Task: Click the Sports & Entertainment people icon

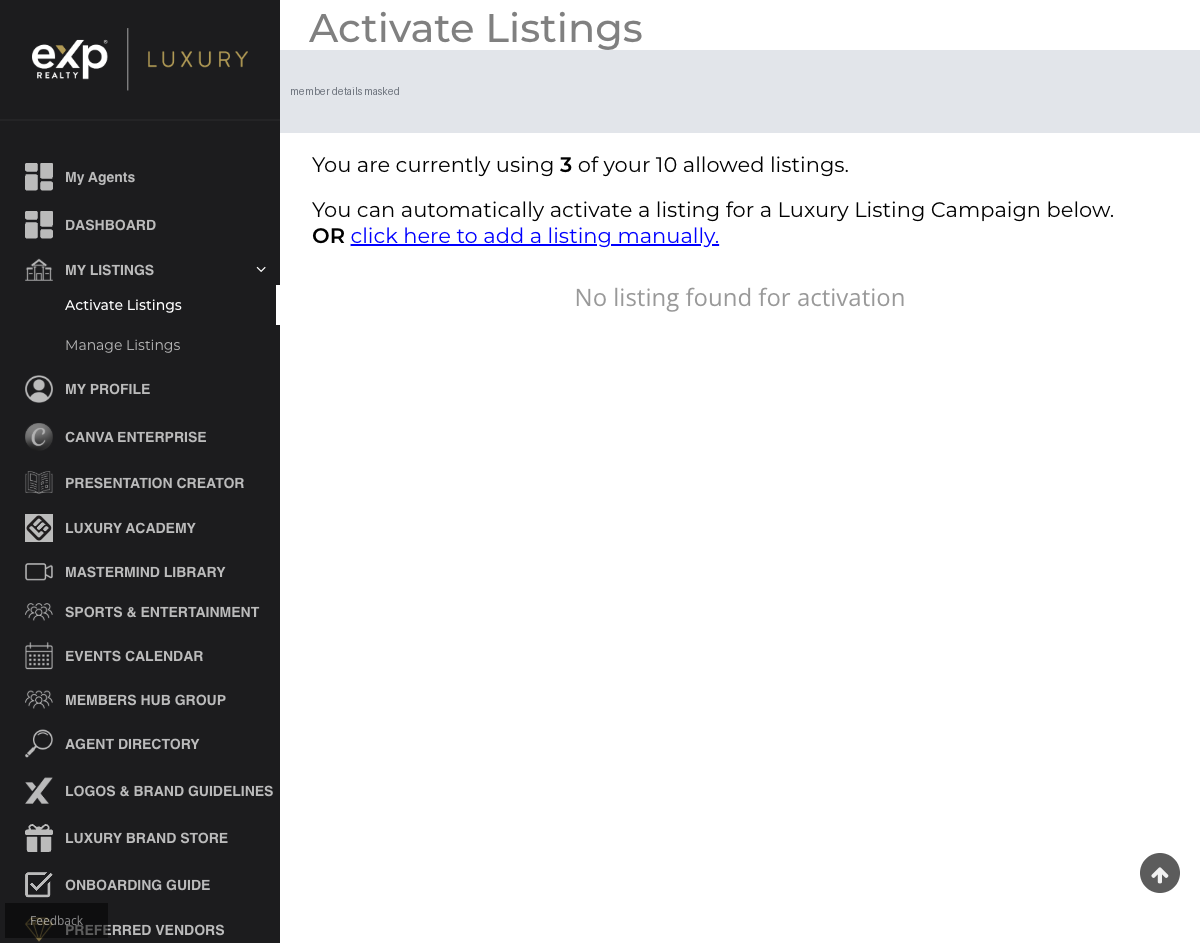Action: pos(39,611)
